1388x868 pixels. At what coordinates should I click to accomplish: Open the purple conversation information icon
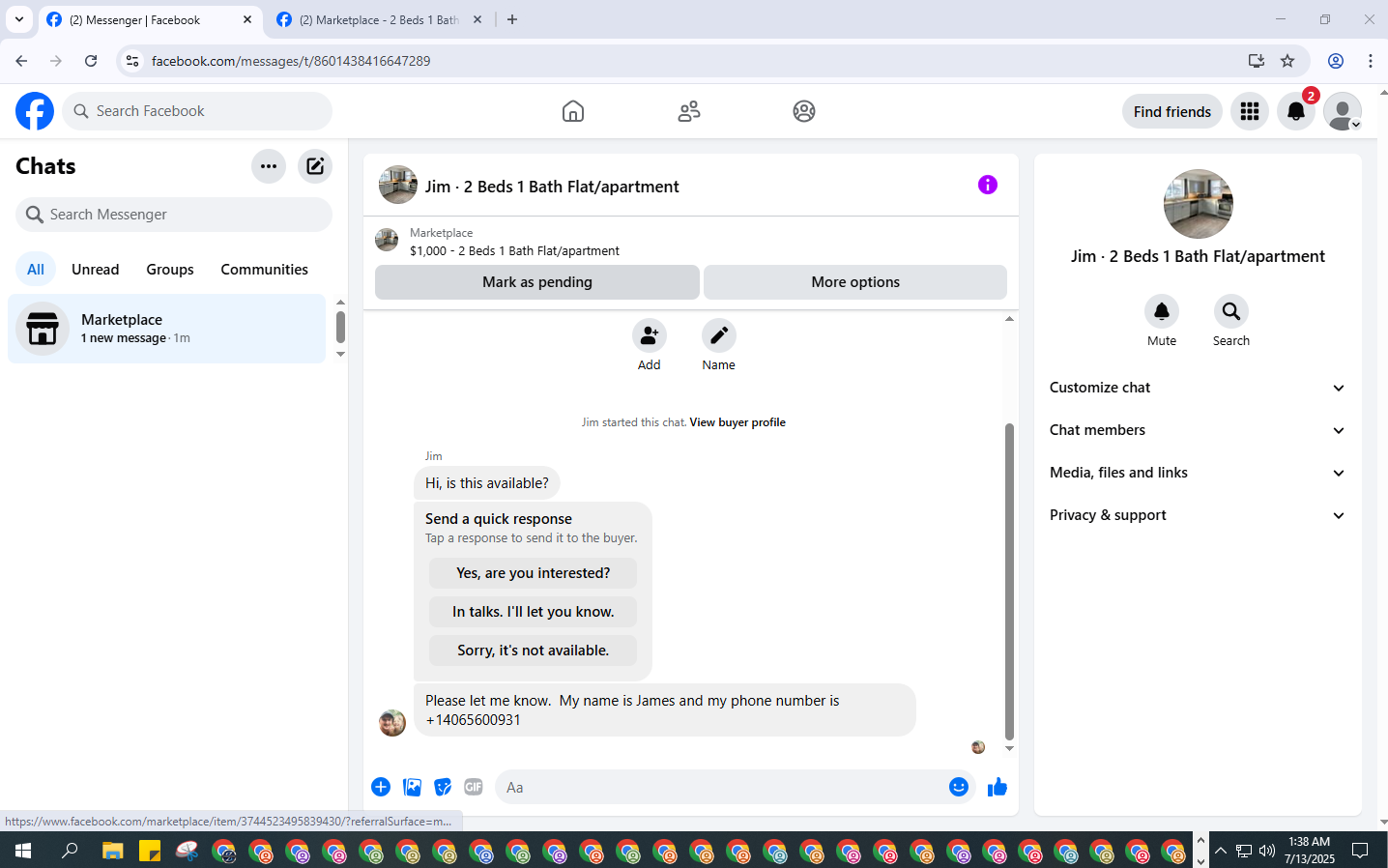pos(987,185)
